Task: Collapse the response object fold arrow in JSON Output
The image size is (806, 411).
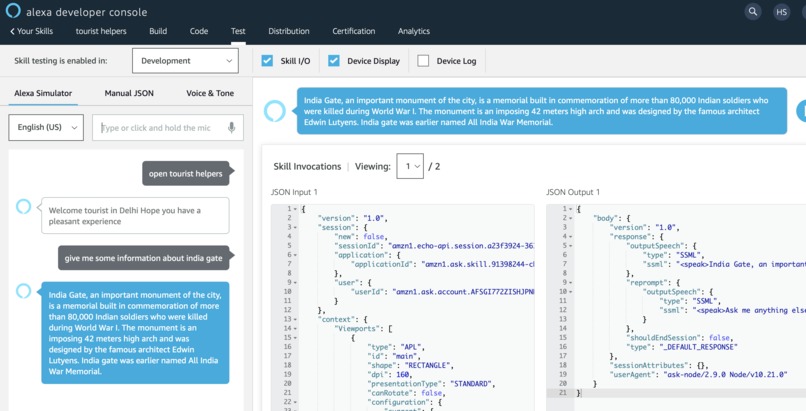Action: tap(571, 237)
